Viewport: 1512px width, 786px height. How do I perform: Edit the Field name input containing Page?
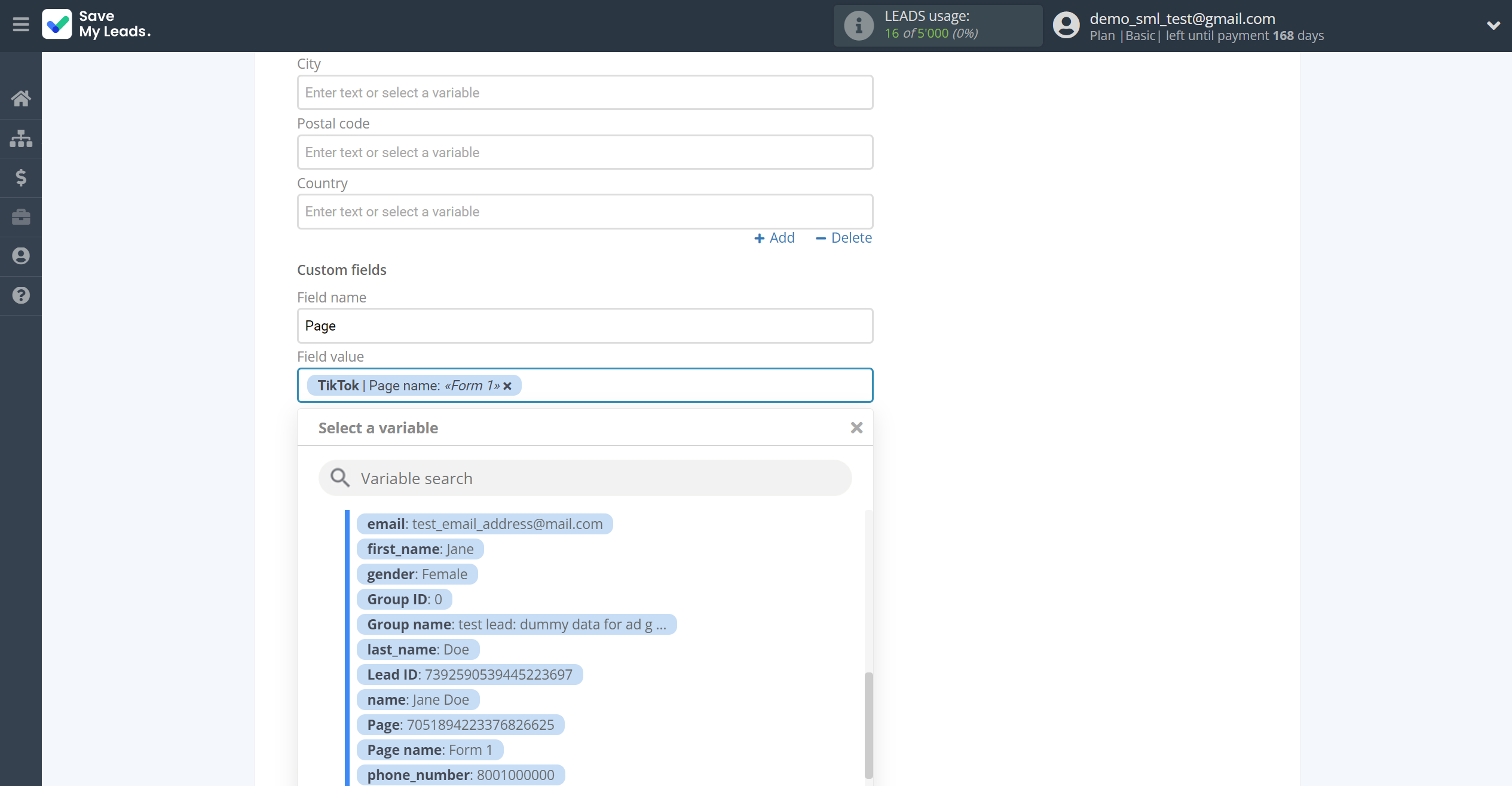[585, 326]
